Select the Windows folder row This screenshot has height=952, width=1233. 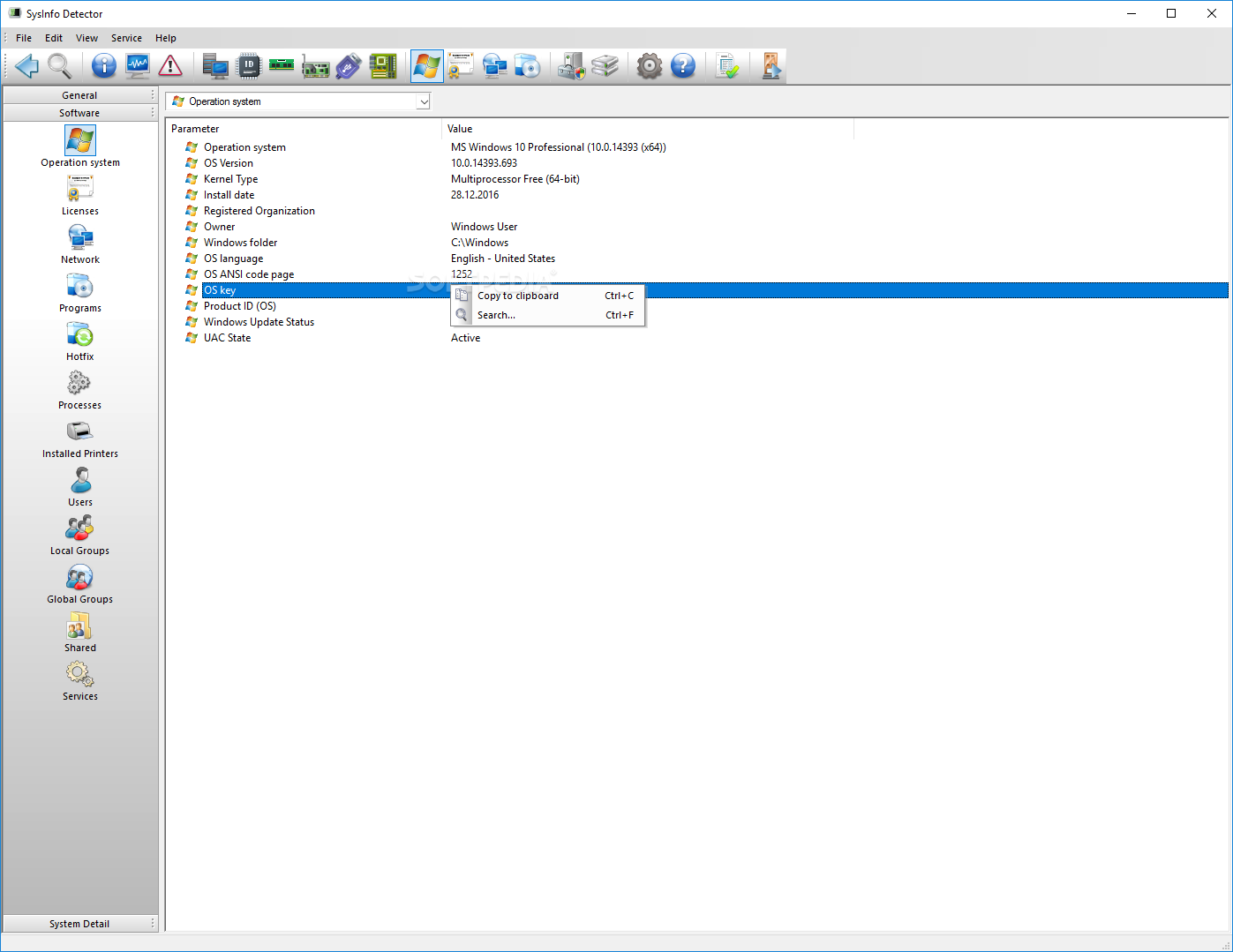coord(697,243)
